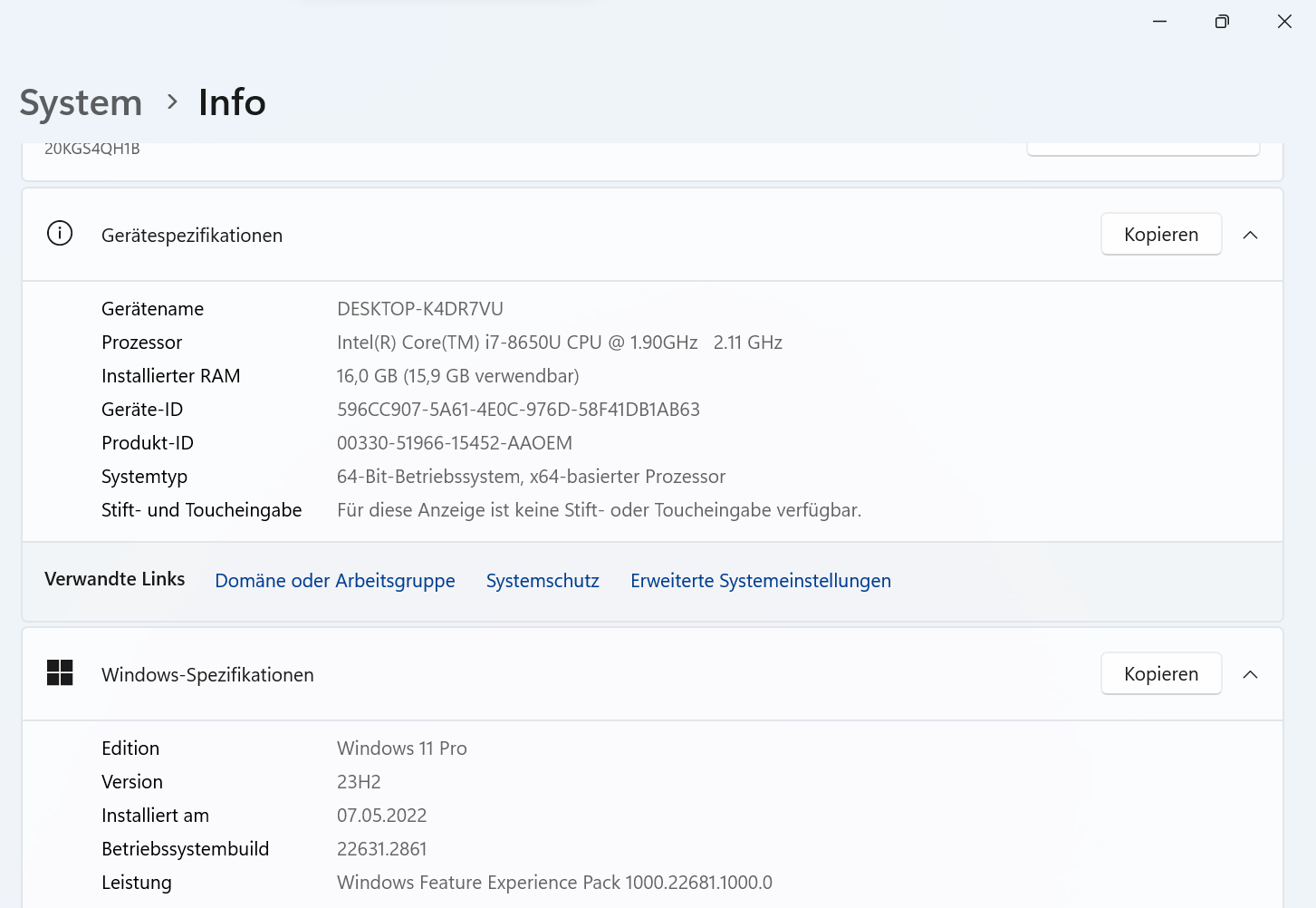This screenshot has height=908, width=1316.
Task: Click the Produkt-ID value 00330-51966-15452-AAOEM
Action: pos(455,443)
